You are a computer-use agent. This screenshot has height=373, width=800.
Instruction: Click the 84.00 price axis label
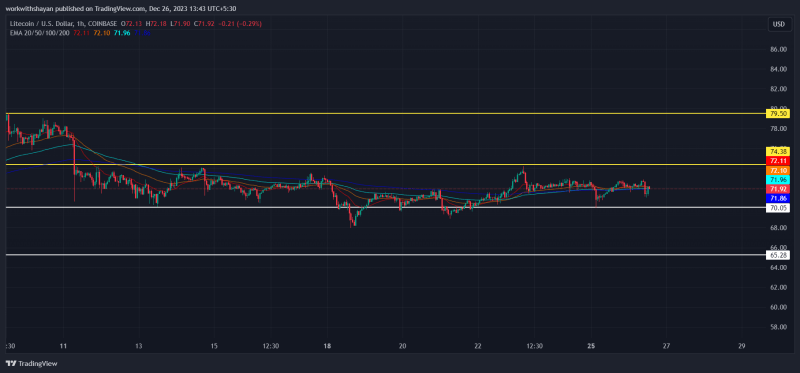(x=778, y=69)
